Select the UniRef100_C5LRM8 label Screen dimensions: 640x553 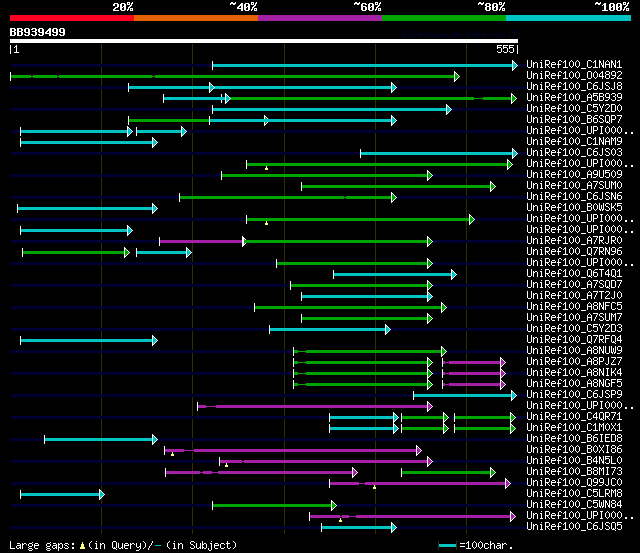point(574,494)
